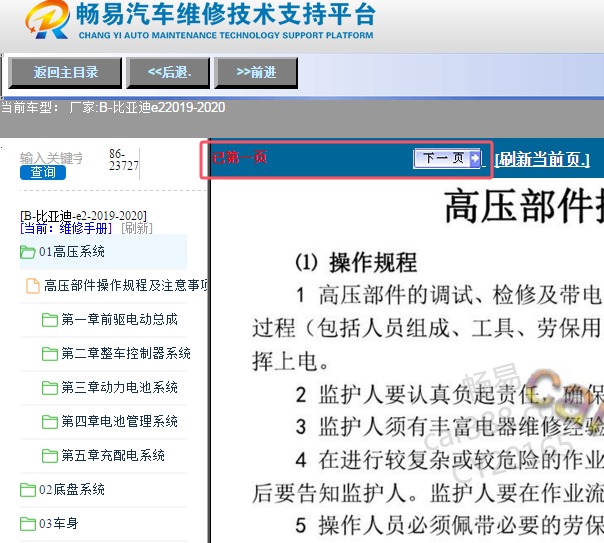Viewport: 604px width, 543px height.
Task: Click the phone number 86-23727 text
Action: [123, 159]
